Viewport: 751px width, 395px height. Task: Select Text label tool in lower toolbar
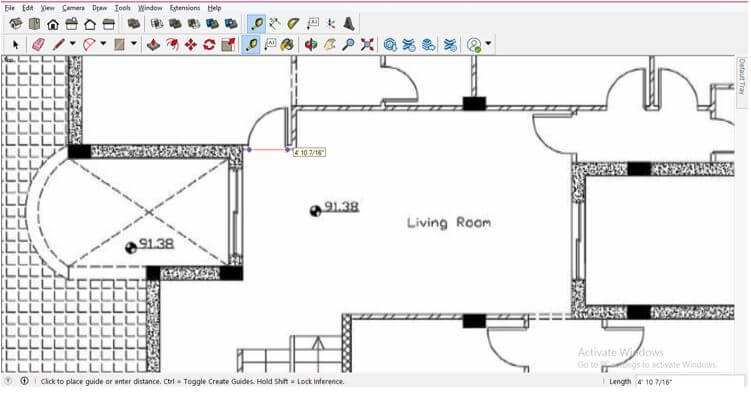pos(270,45)
